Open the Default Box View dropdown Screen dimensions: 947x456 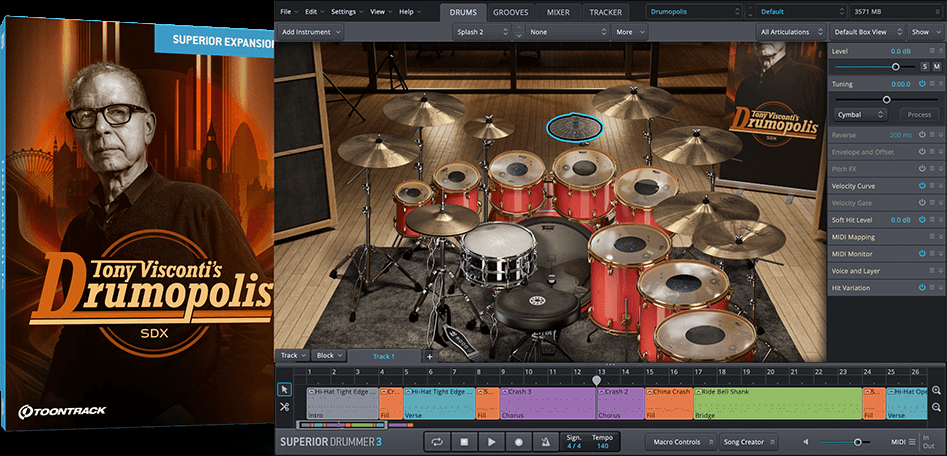pyautogui.click(x=867, y=32)
